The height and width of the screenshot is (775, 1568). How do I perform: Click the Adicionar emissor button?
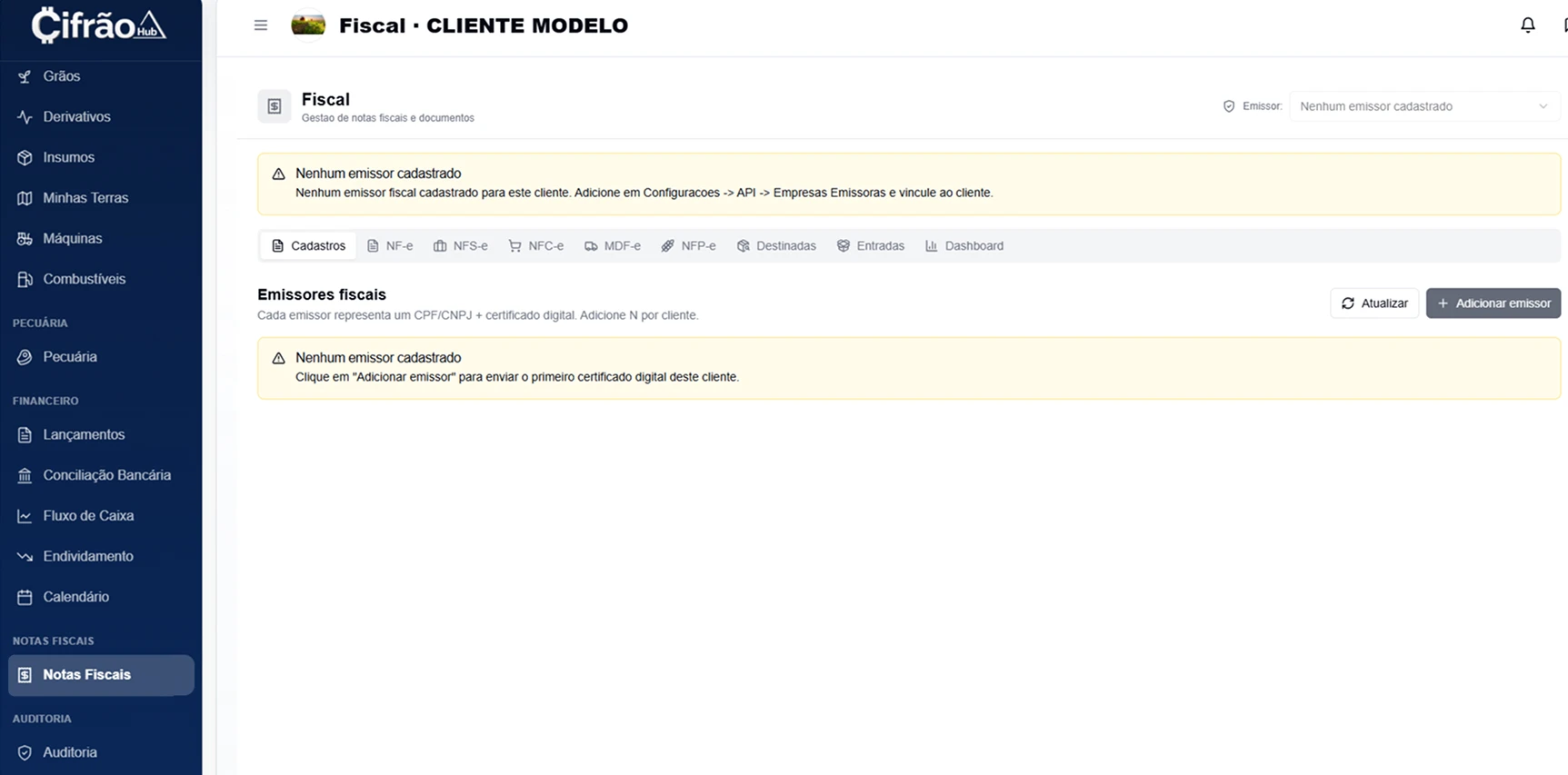1493,303
